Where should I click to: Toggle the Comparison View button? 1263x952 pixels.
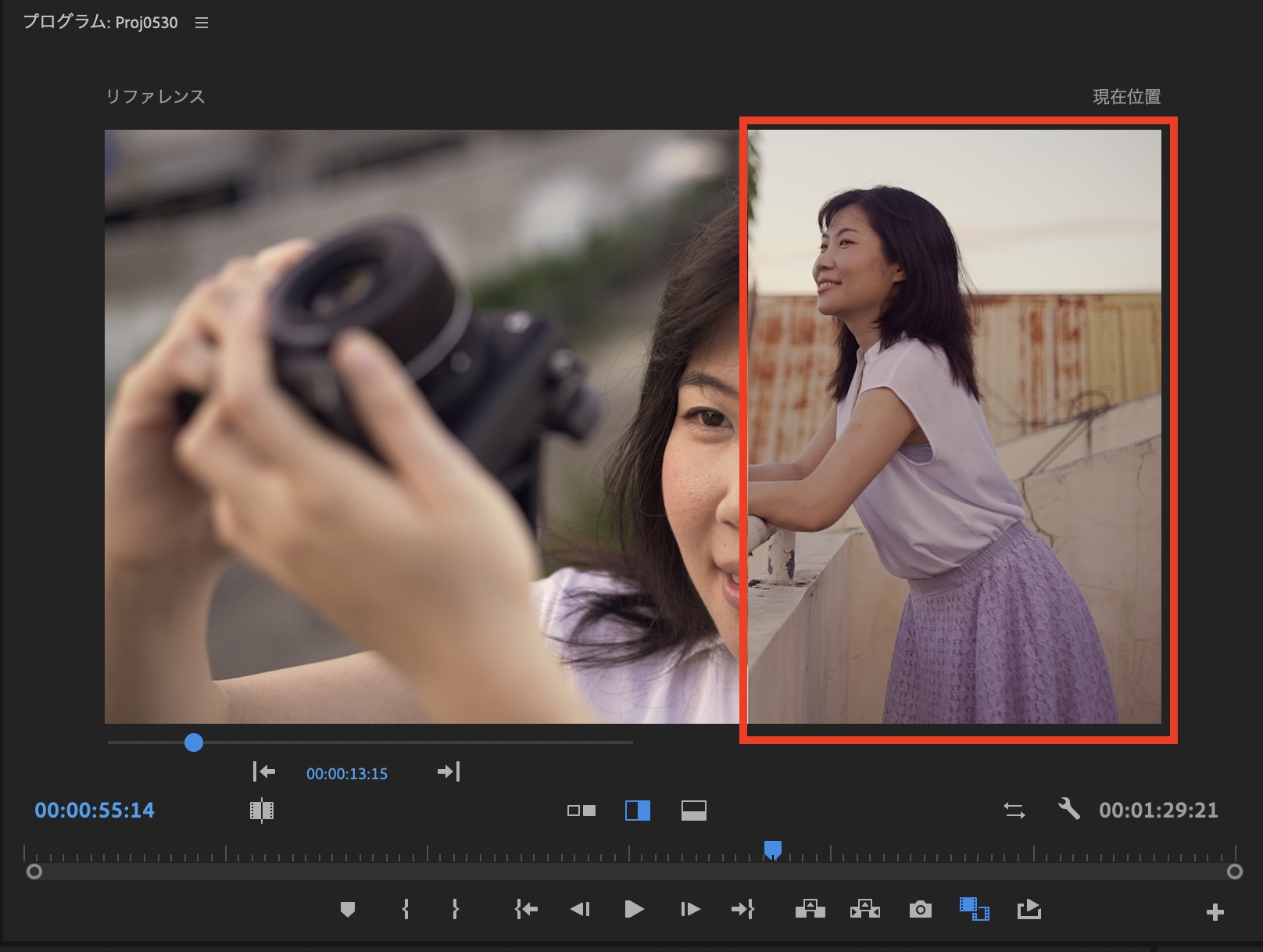tap(974, 909)
